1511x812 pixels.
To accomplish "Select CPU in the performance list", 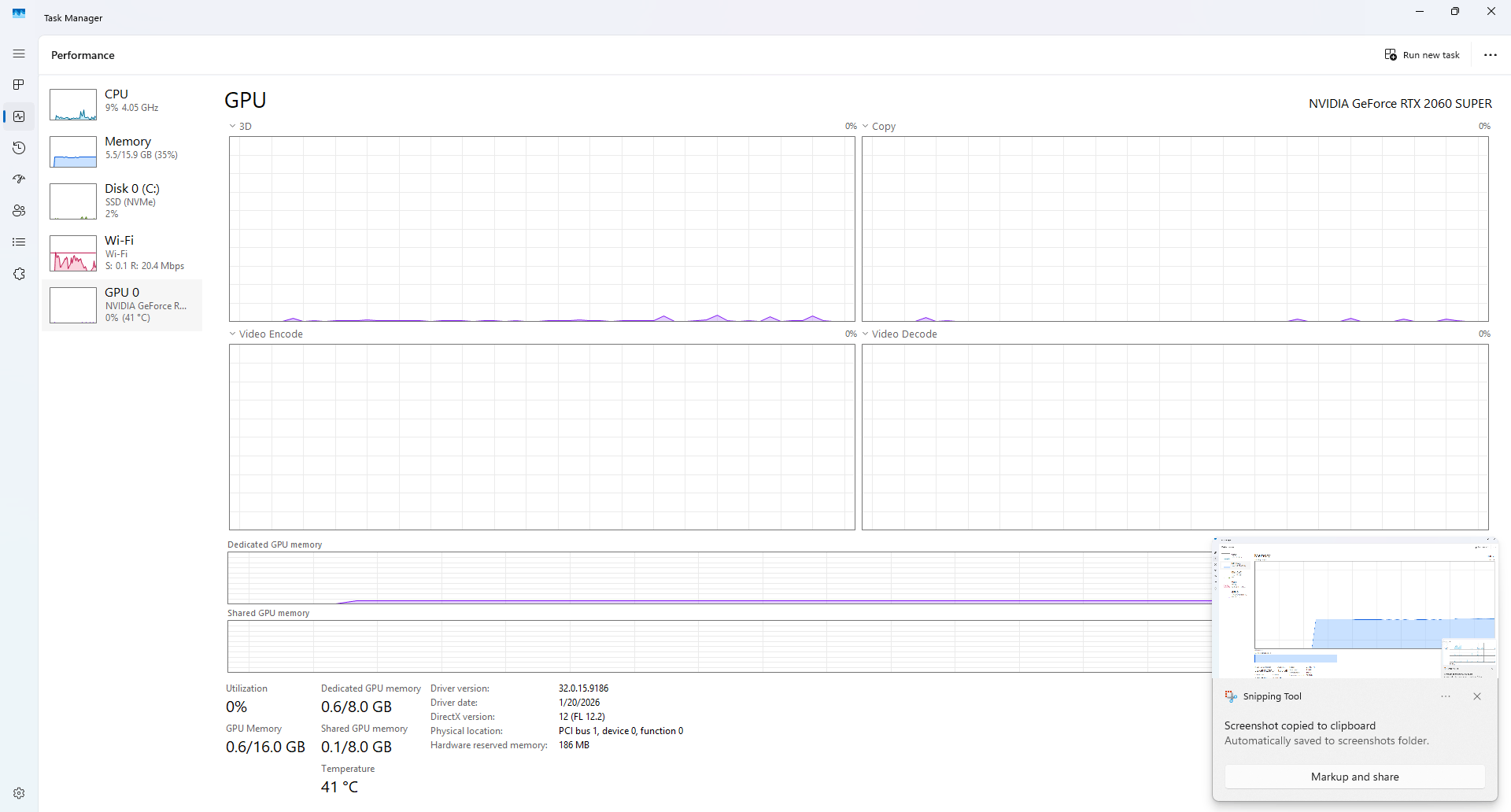I will [x=122, y=104].
